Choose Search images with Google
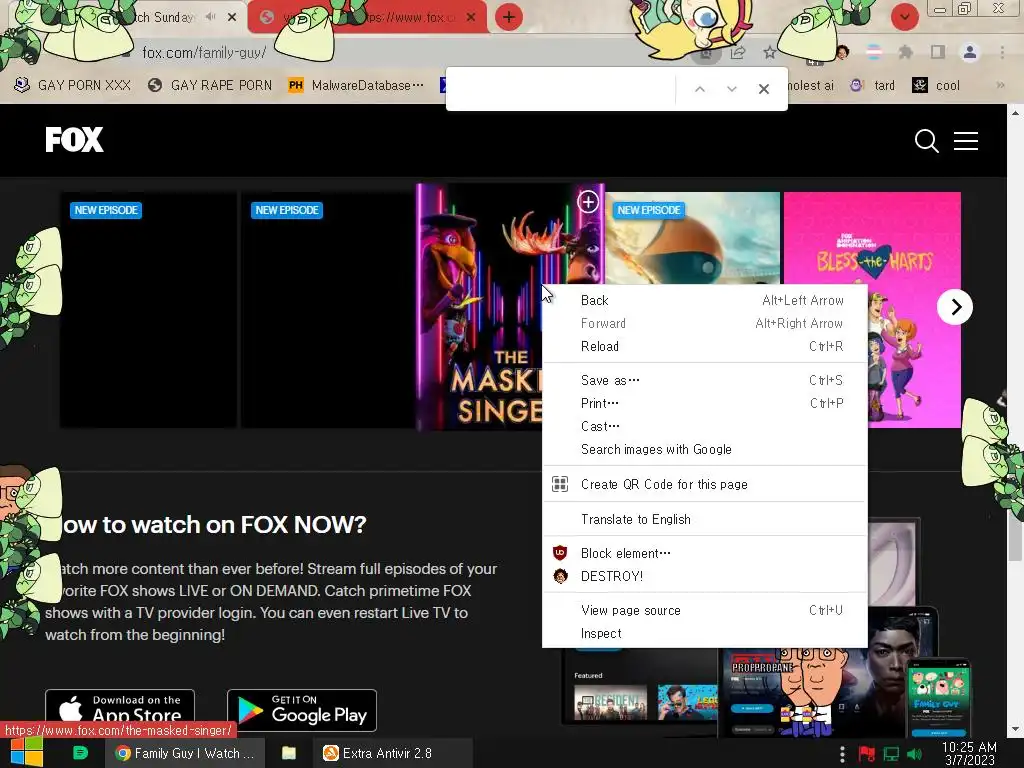Image resolution: width=1024 pixels, height=768 pixels. (x=705, y=449)
